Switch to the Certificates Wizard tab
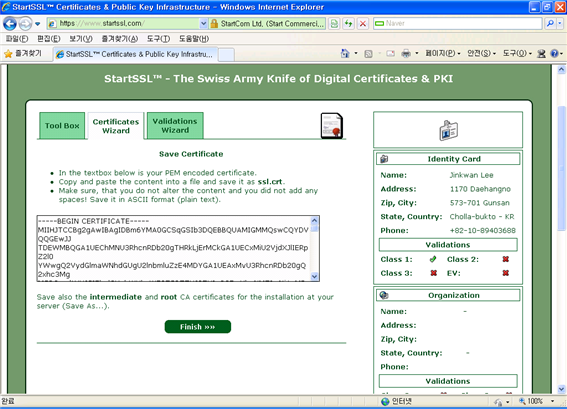 tap(116, 126)
